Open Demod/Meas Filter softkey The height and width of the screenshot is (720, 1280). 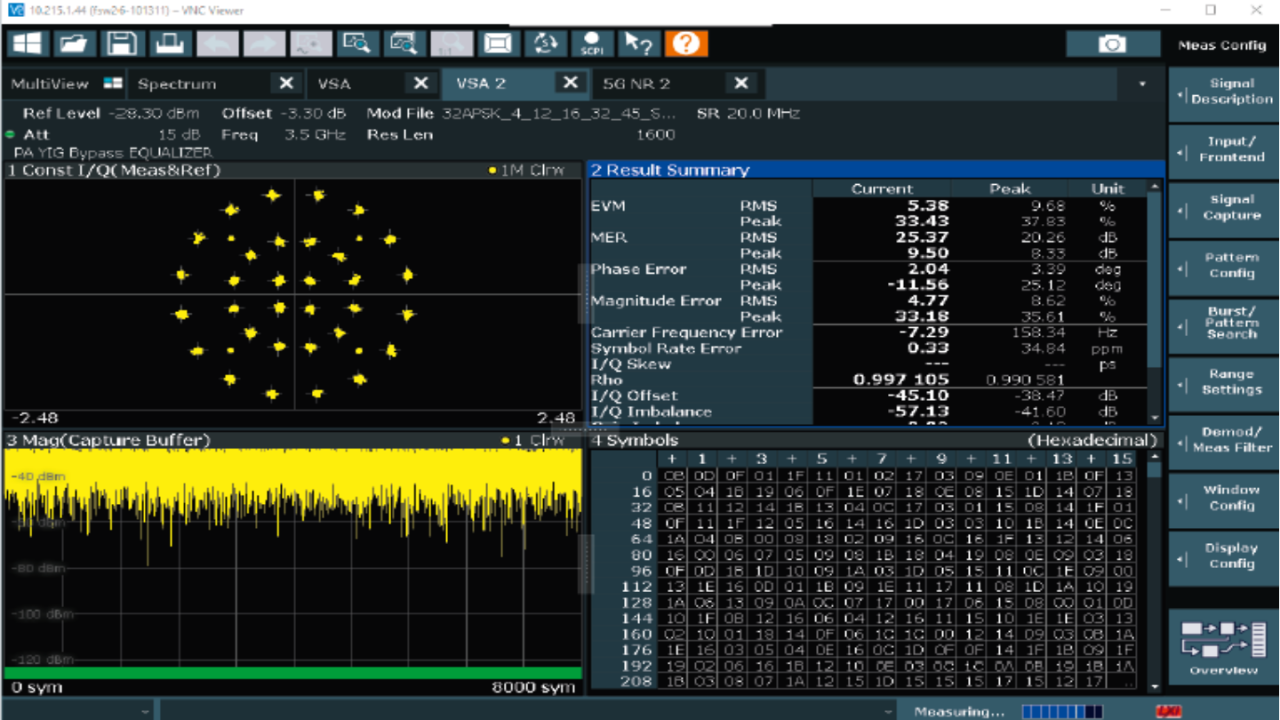tap(1223, 440)
